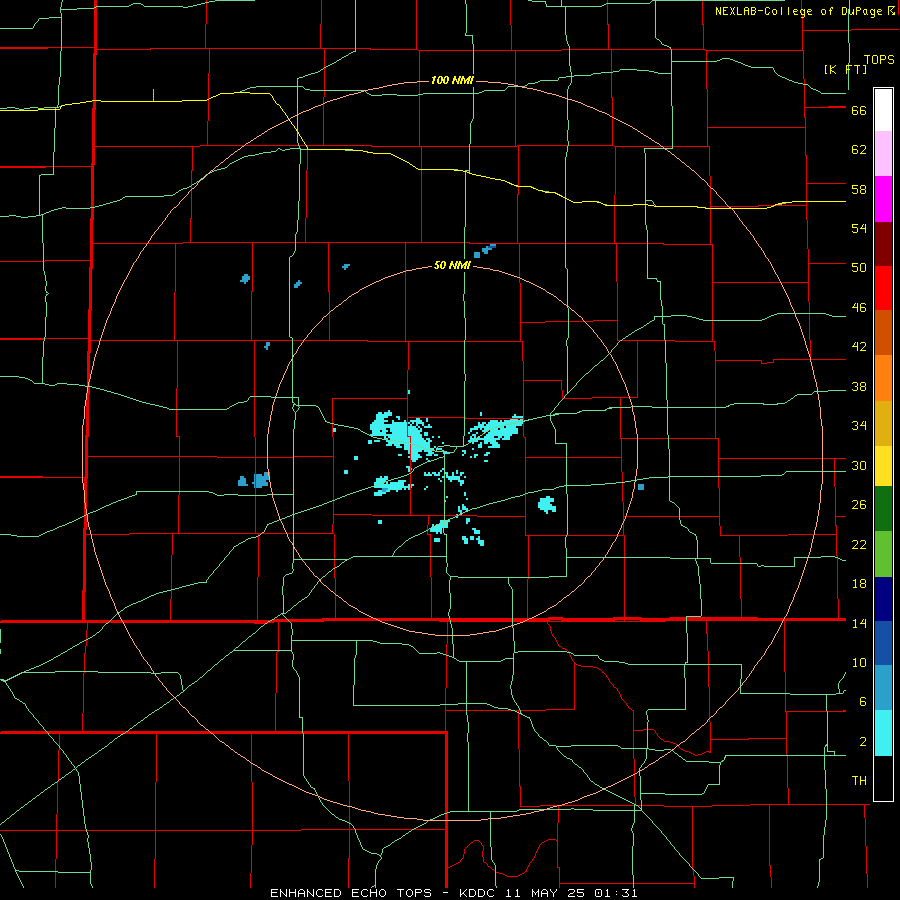
Task: Click the TOPS legend title
Action: (879, 60)
